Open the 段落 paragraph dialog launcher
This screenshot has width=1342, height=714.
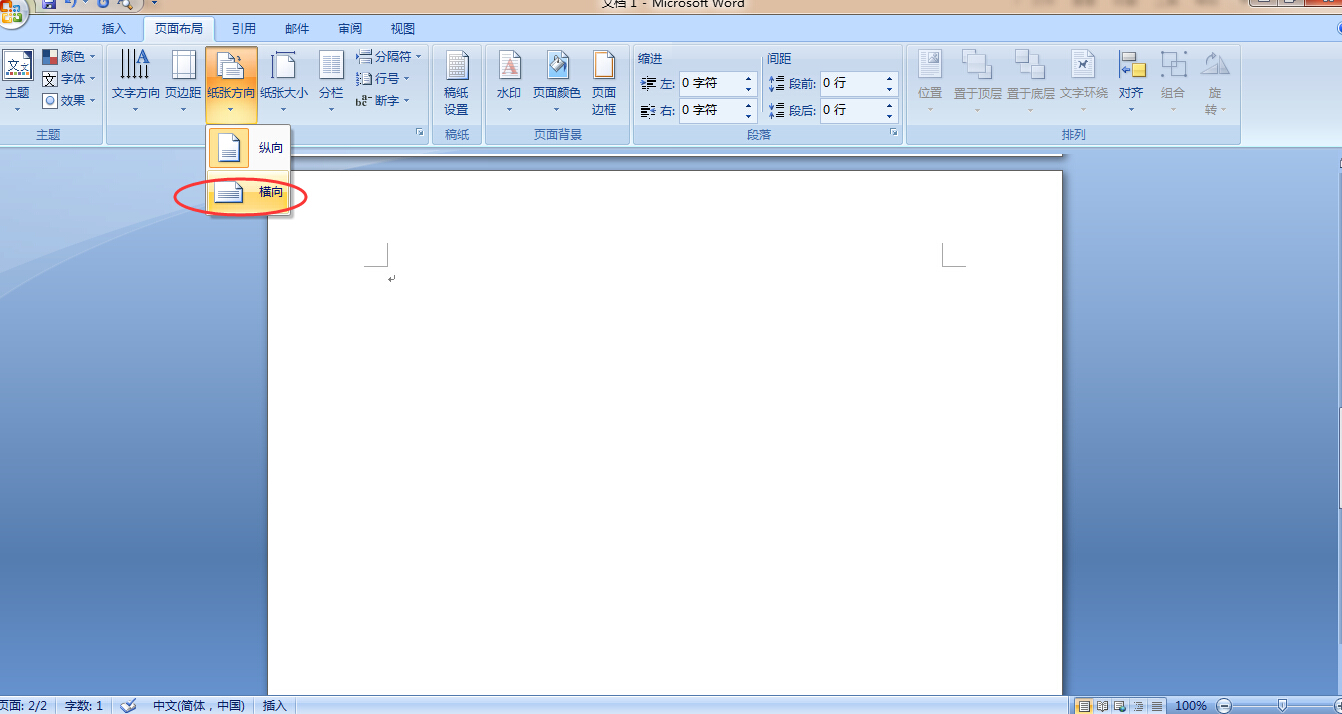[x=892, y=133]
